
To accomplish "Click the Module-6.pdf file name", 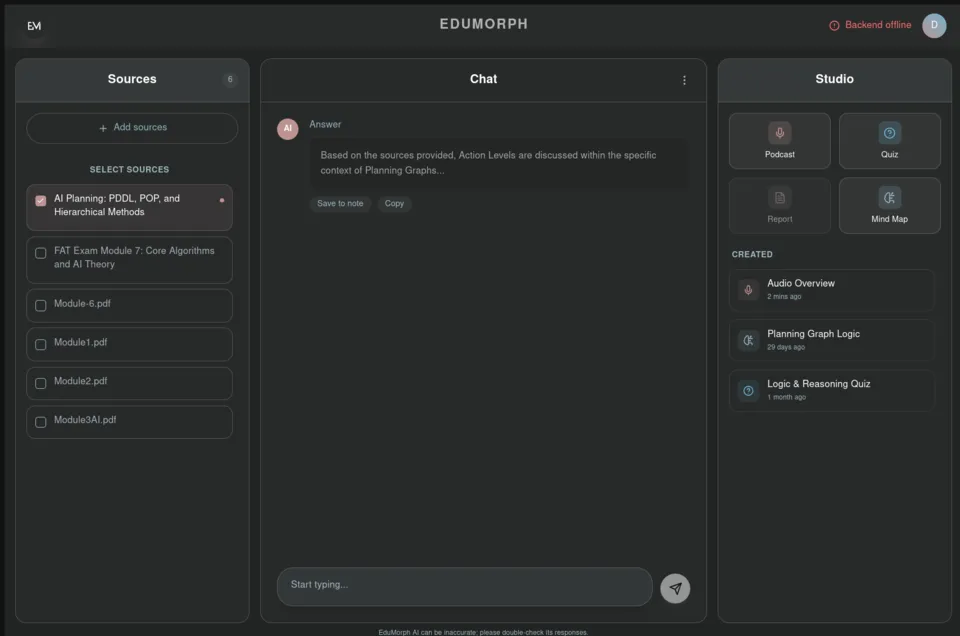I will 82,304.
